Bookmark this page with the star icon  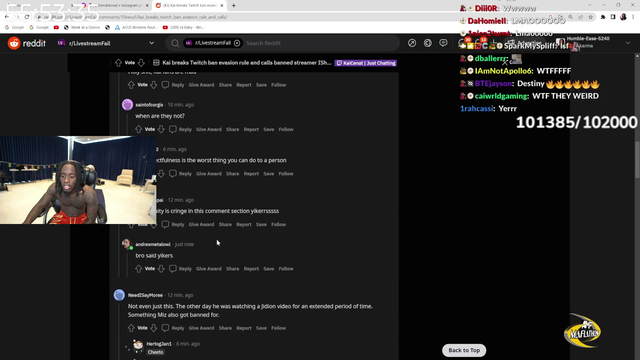(x=590, y=17)
